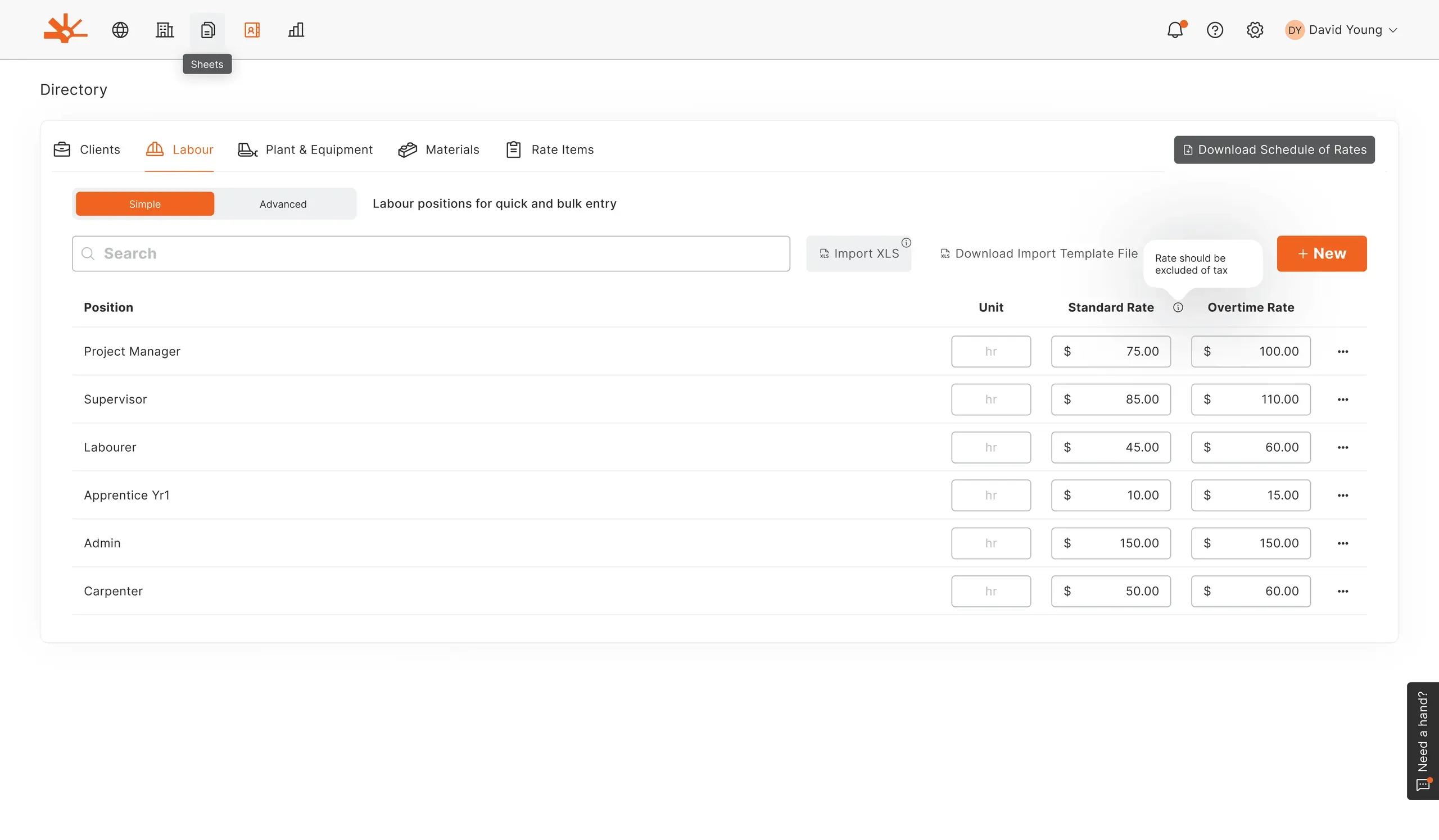Open the bar chart reports icon
The height and width of the screenshot is (840, 1439).
[x=296, y=30]
